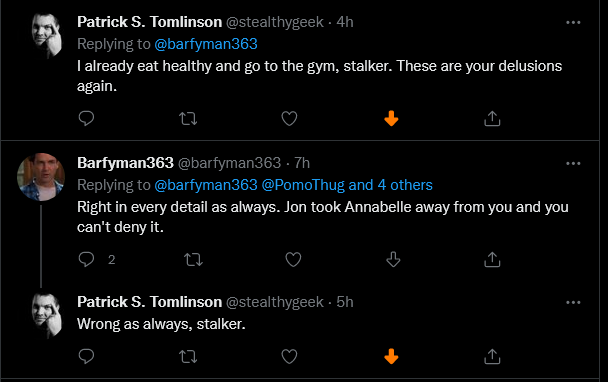Reply to 'Wrong as always, stalker' tweet
The height and width of the screenshot is (382, 608).
86,356
